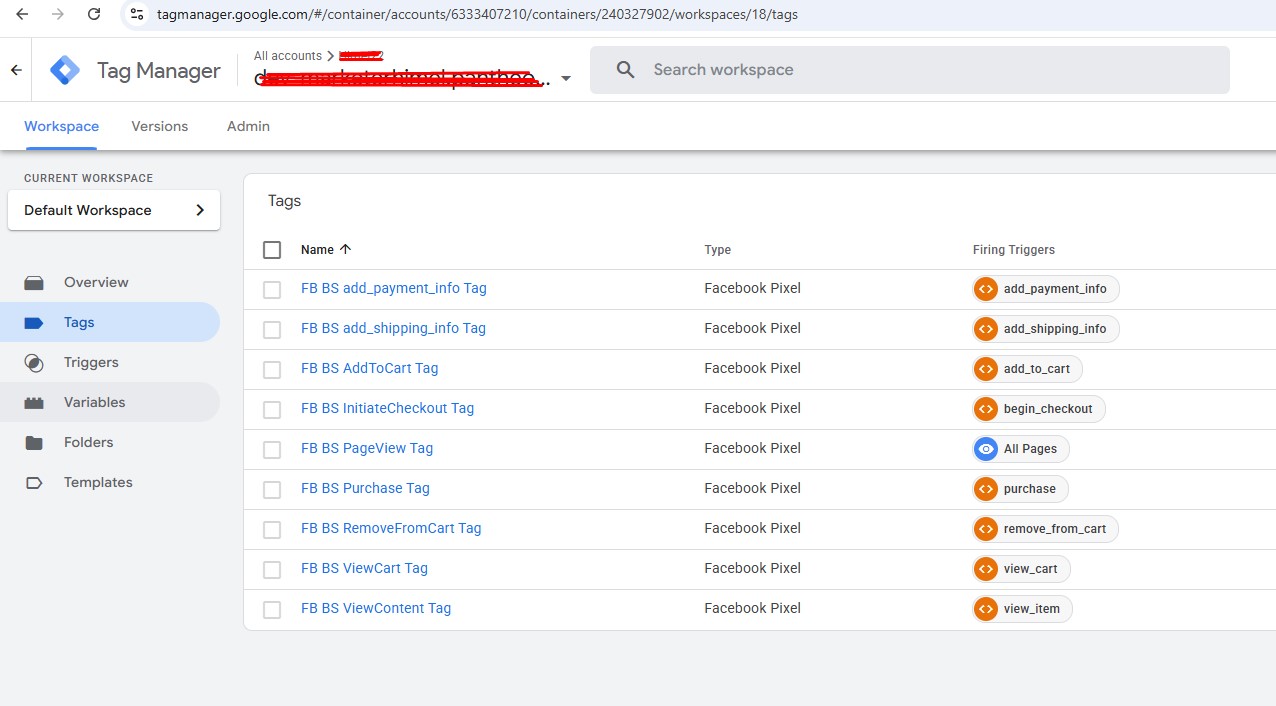Check FB BS ViewCart Tag row
The width and height of the screenshot is (1276, 706).
click(x=272, y=570)
